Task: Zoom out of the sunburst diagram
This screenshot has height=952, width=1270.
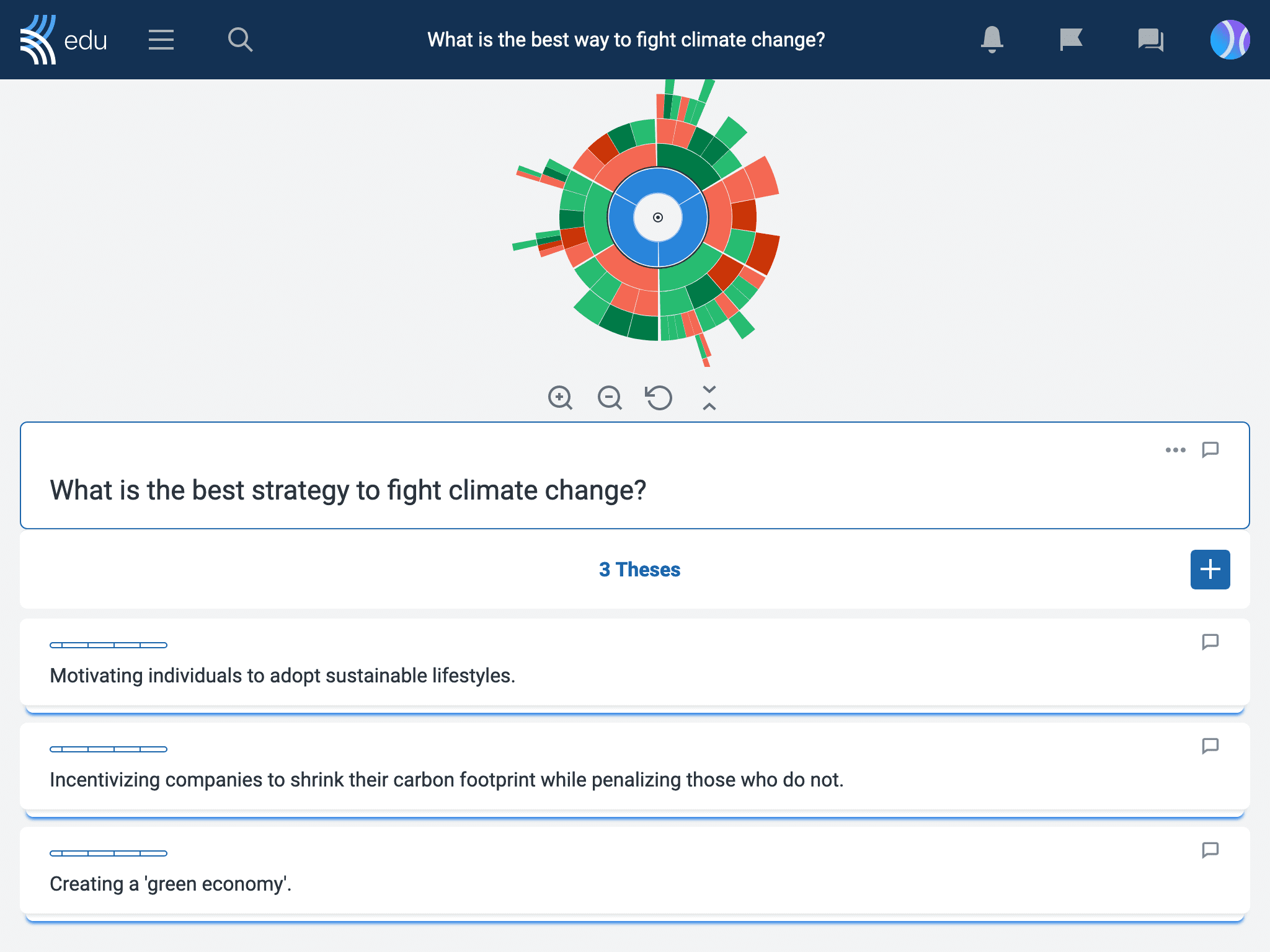Action: [x=610, y=397]
